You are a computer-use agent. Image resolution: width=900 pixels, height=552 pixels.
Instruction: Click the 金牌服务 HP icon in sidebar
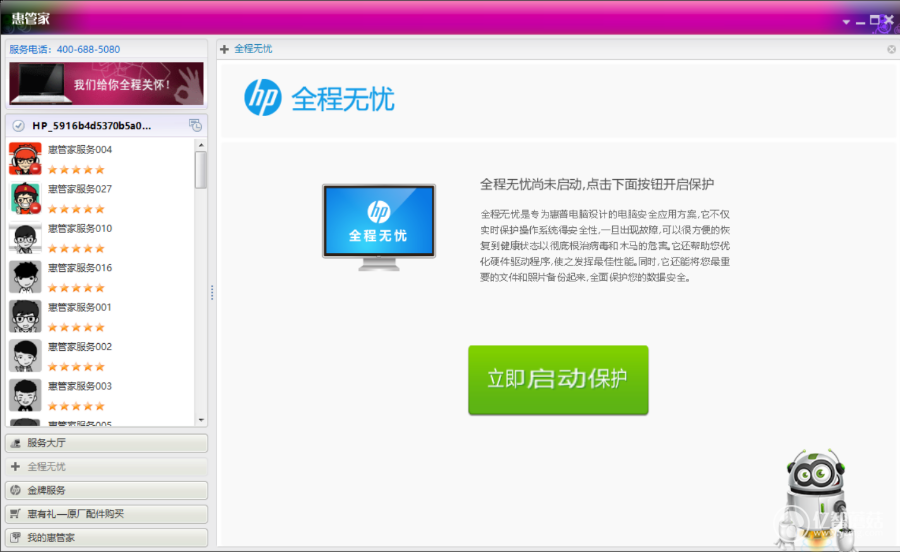pyautogui.click(x=15, y=490)
